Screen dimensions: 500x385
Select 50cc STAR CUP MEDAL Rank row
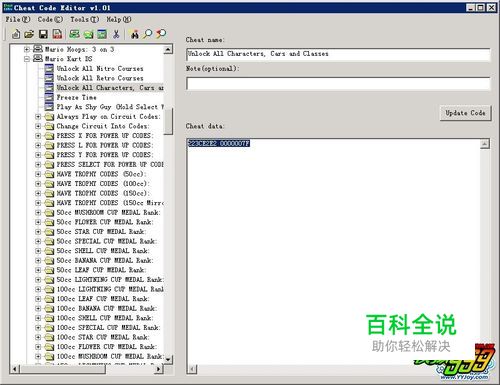(x=101, y=232)
